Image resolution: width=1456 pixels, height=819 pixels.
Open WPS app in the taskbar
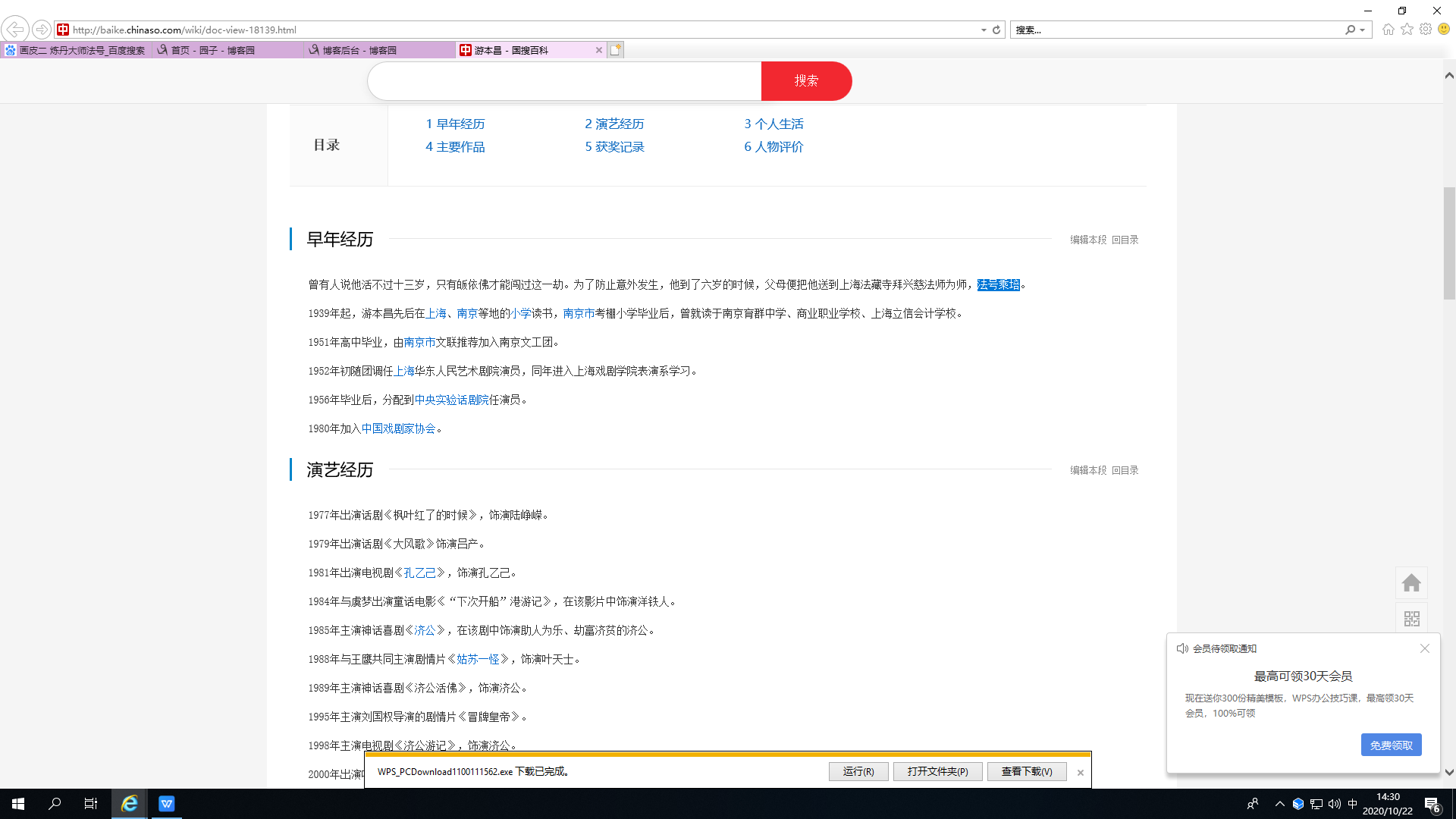coord(167,804)
